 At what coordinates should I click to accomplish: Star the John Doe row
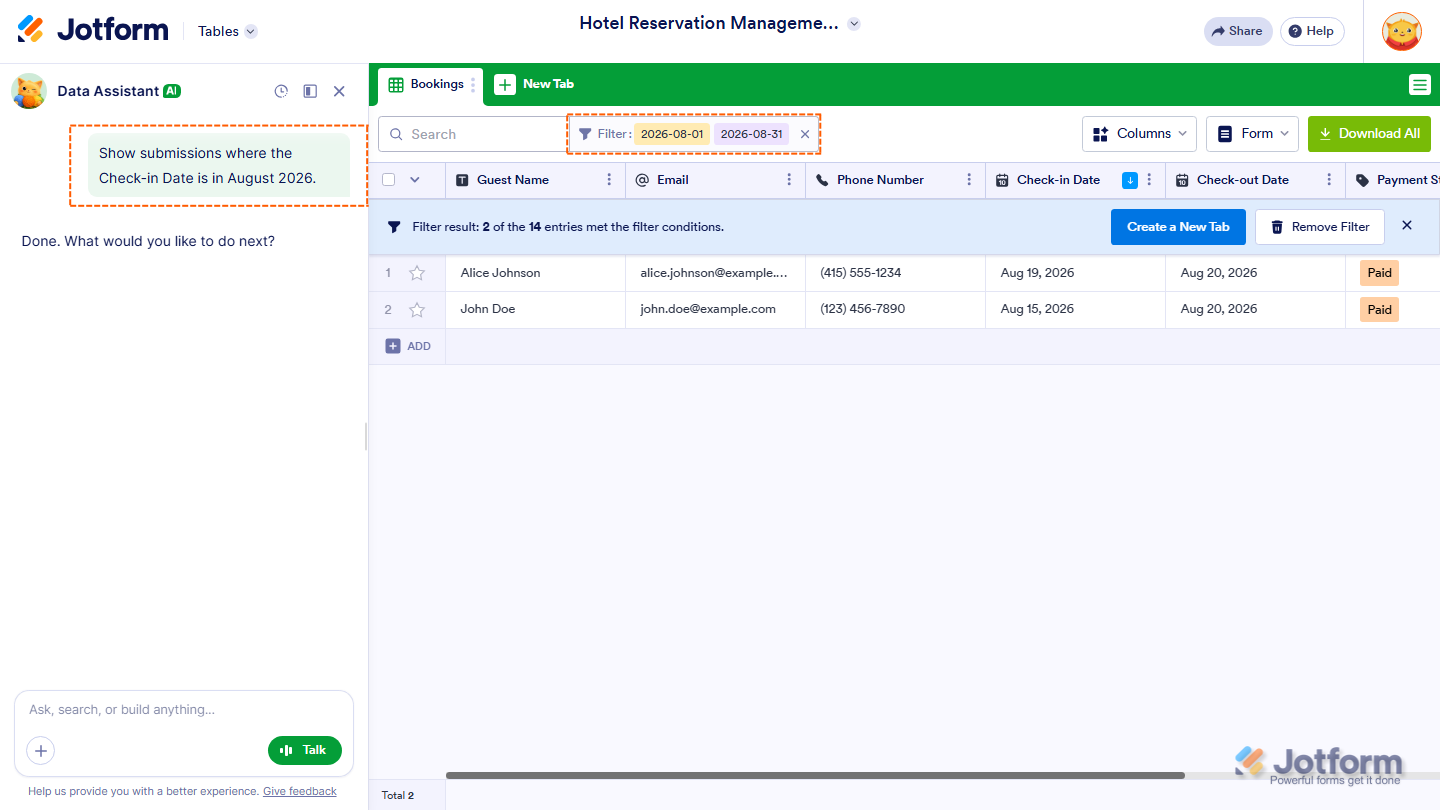click(417, 310)
